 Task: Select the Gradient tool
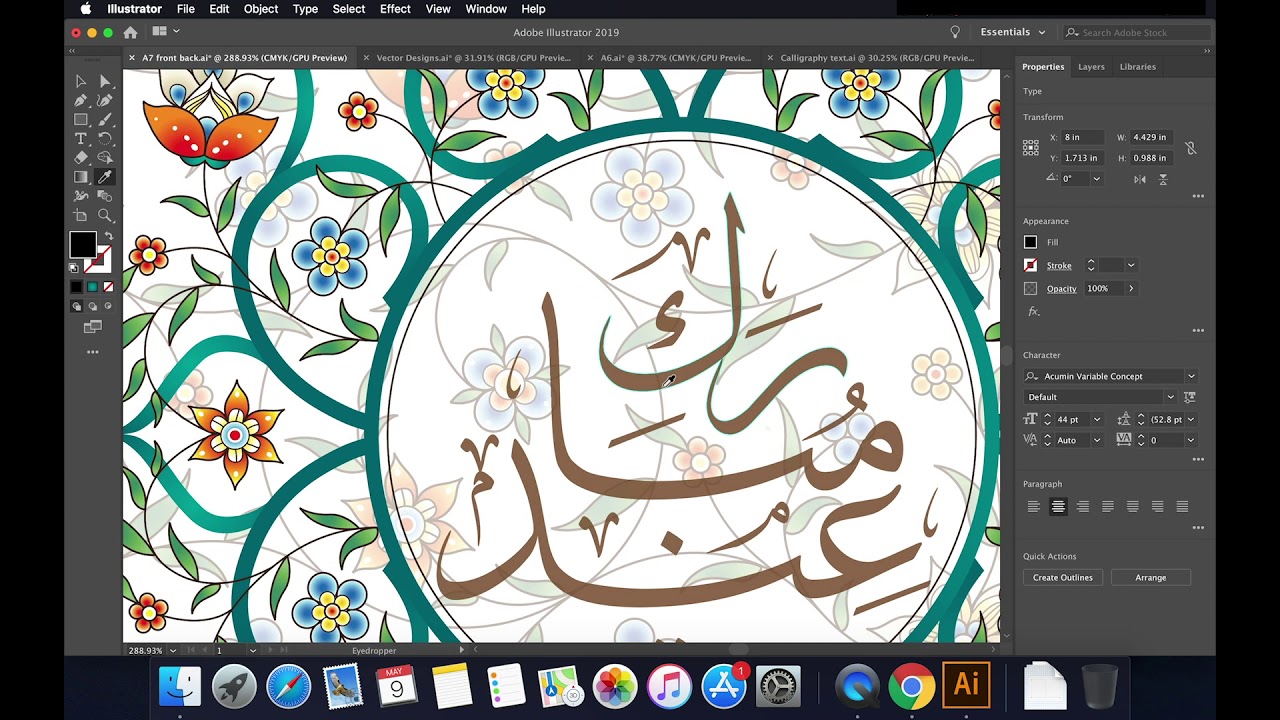pyautogui.click(x=81, y=177)
